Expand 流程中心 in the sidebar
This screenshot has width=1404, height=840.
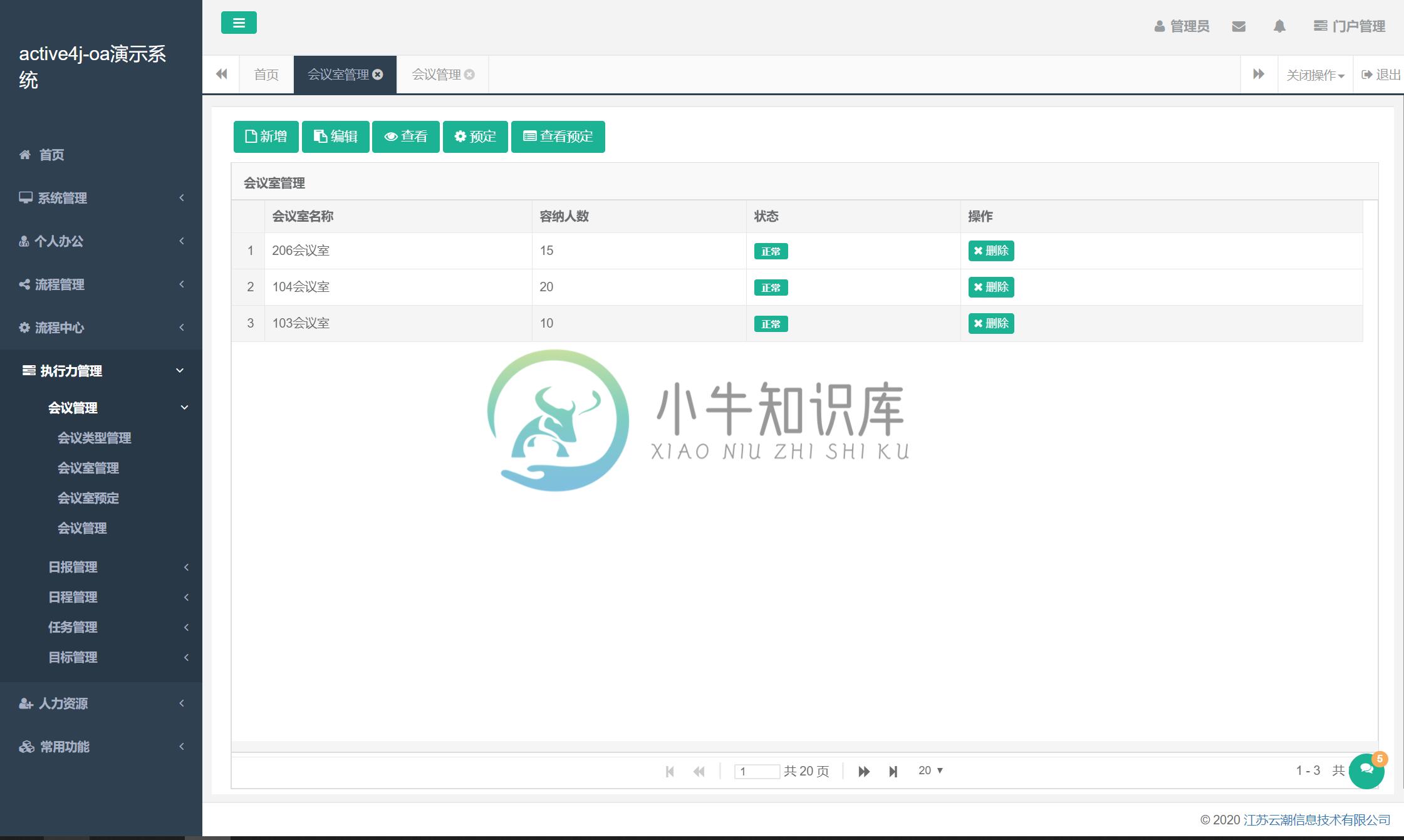tap(101, 328)
